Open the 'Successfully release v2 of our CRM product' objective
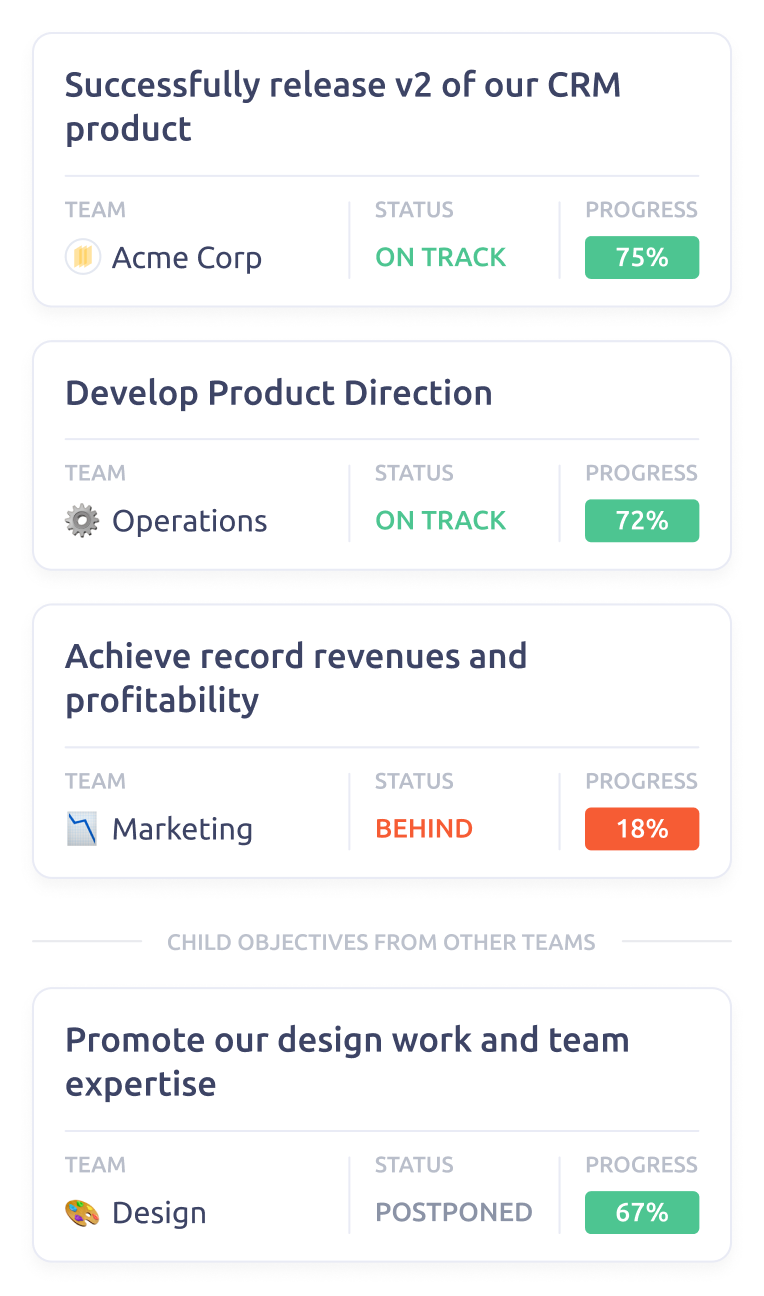The width and height of the screenshot is (764, 1296). click(x=343, y=107)
